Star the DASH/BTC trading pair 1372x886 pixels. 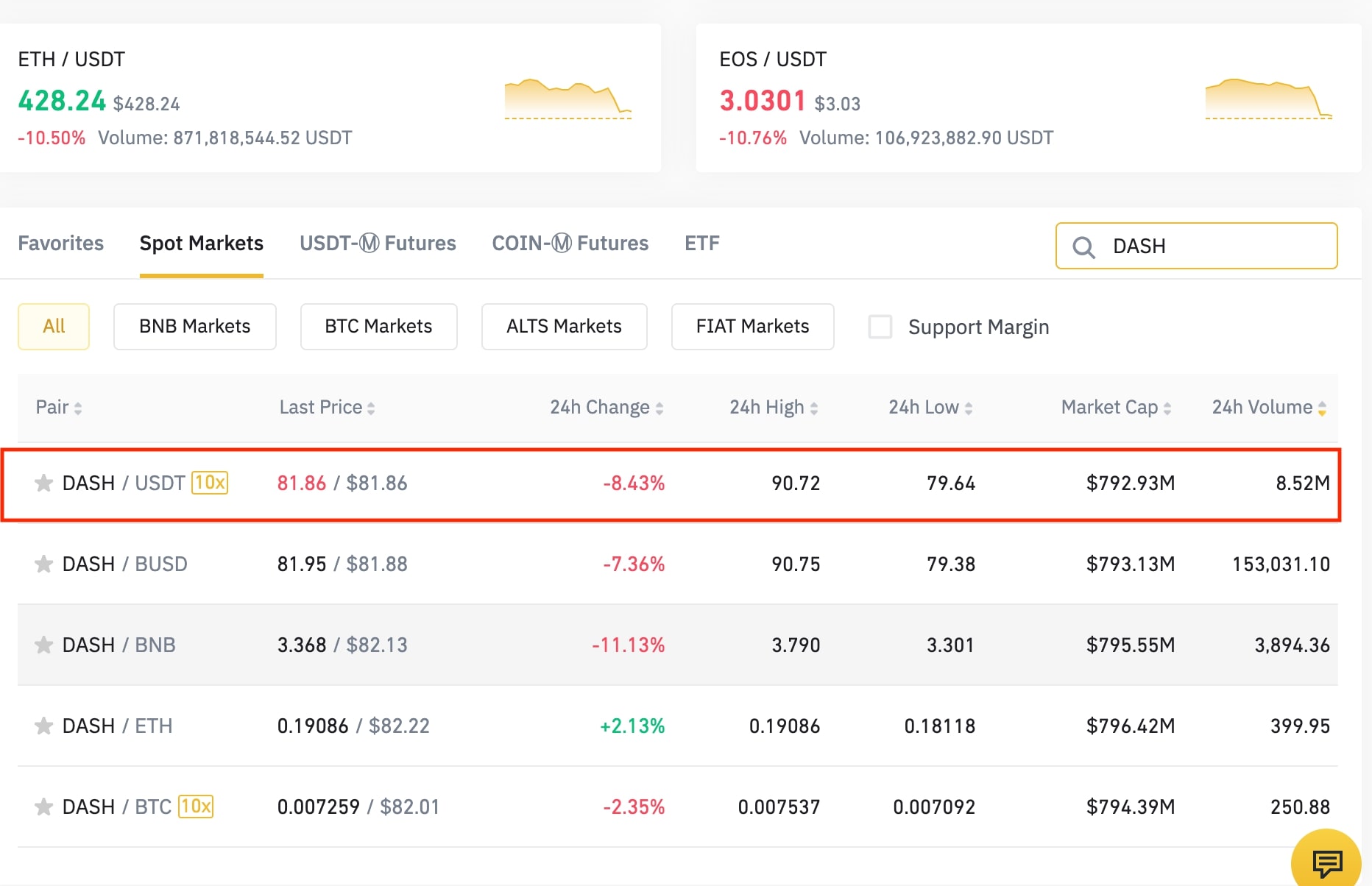43,807
